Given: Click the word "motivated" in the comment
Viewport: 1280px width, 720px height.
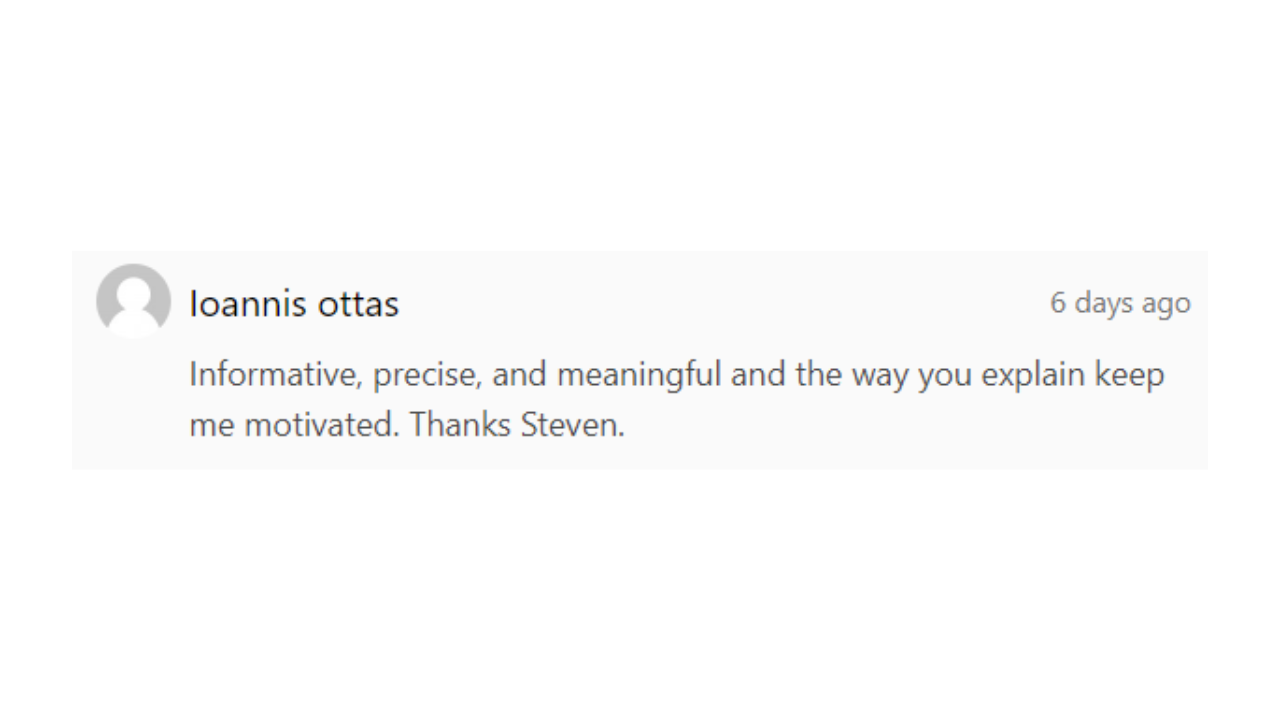Looking at the screenshot, I should click(322, 426).
